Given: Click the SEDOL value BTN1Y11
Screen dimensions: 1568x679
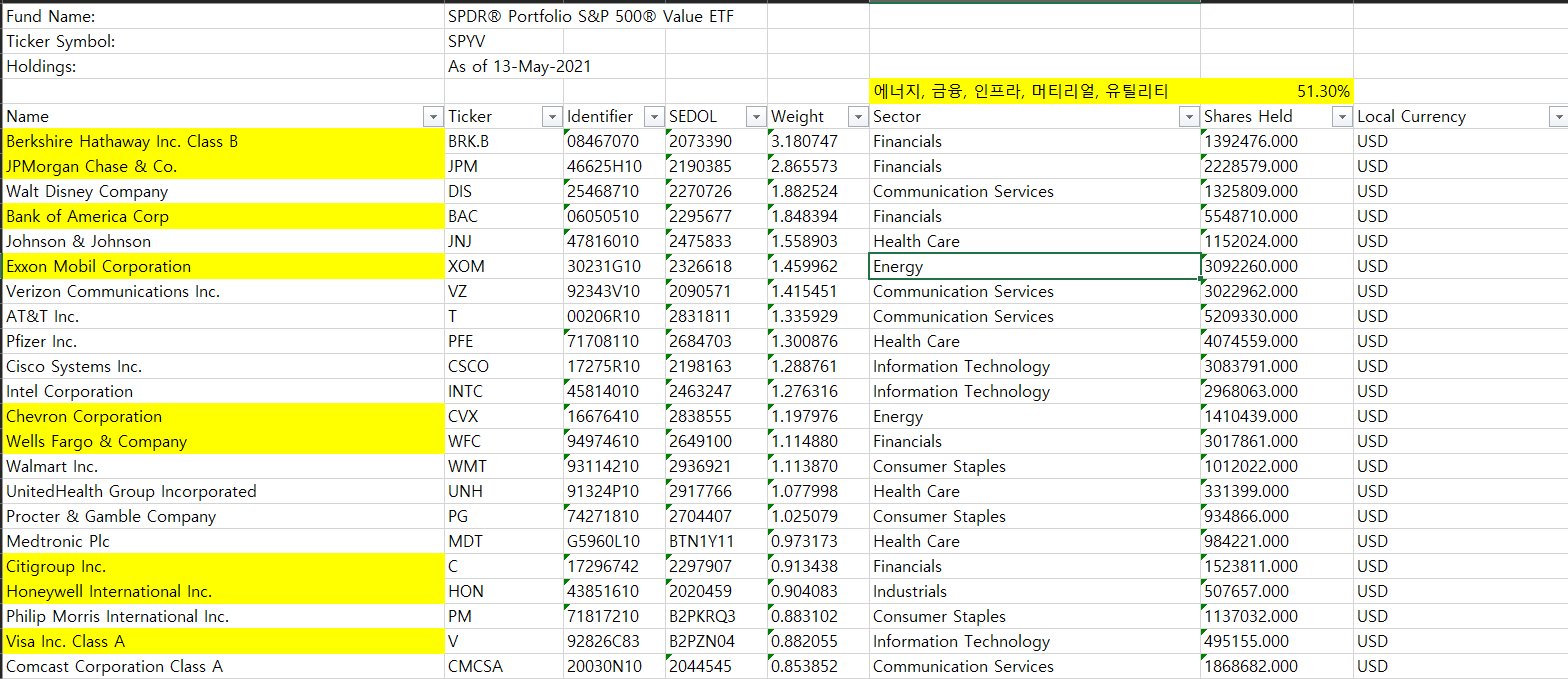Looking at the screenshot, I should [x=716, y=541].
